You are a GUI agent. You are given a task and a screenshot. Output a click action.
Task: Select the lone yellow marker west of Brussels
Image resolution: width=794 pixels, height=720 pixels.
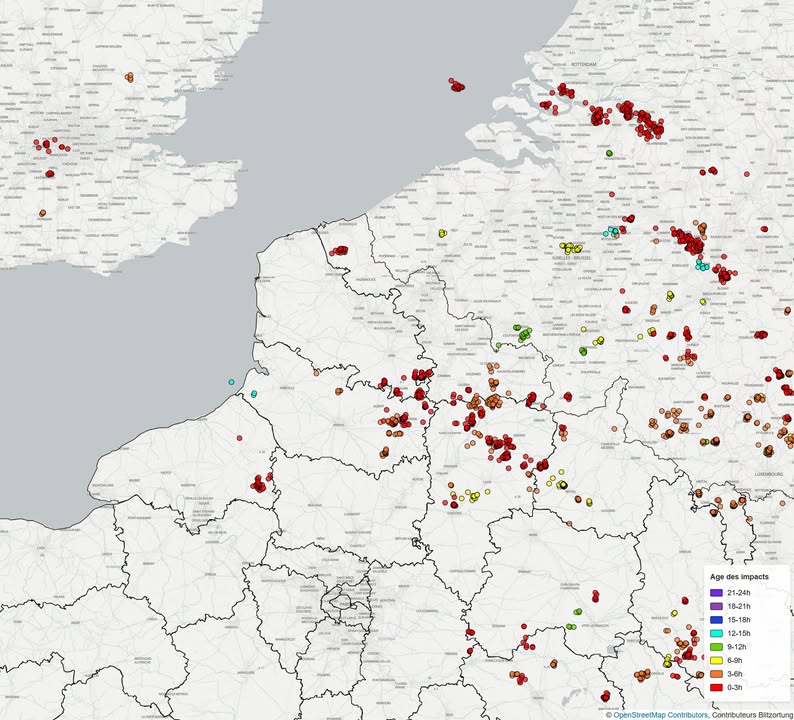pyautogui.click(x=442, y=233)
